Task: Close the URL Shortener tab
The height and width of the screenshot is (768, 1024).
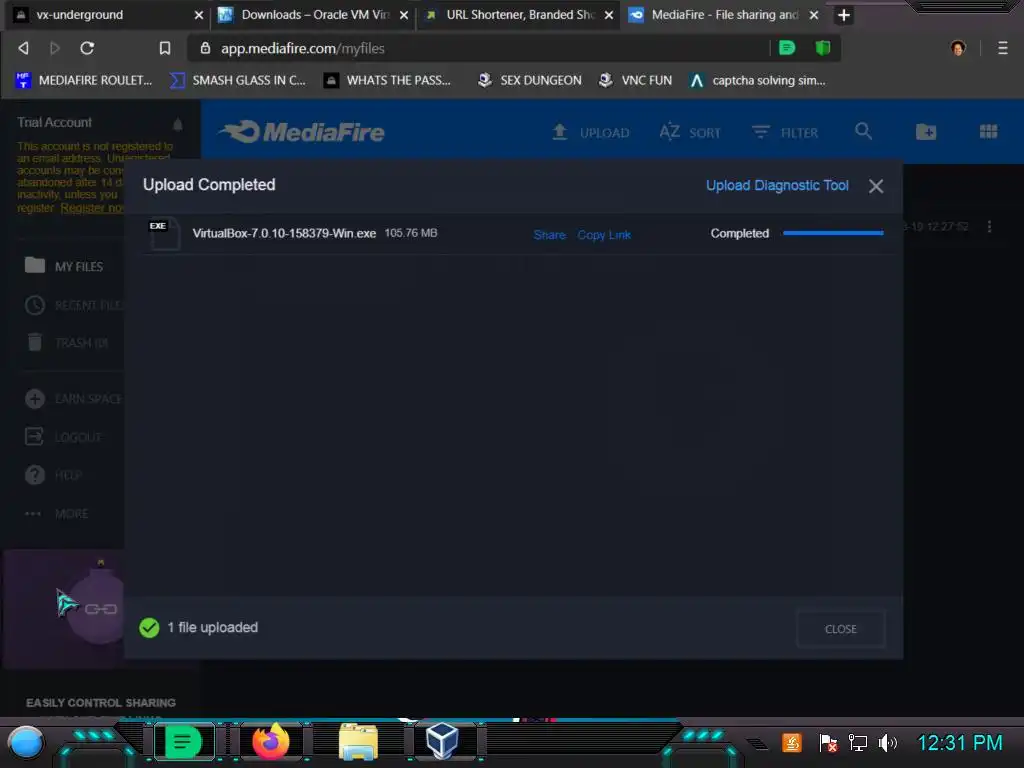Action: pyautogui.click(x=609, y=15)
